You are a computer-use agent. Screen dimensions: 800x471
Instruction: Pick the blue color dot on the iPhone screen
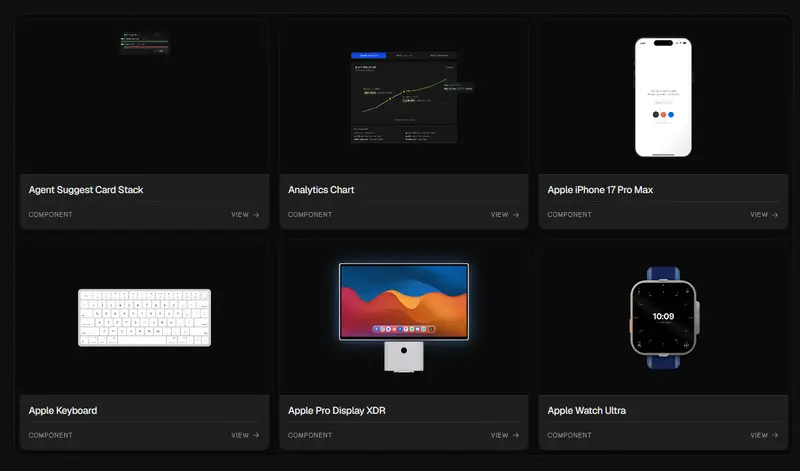(x=671, y=115)
